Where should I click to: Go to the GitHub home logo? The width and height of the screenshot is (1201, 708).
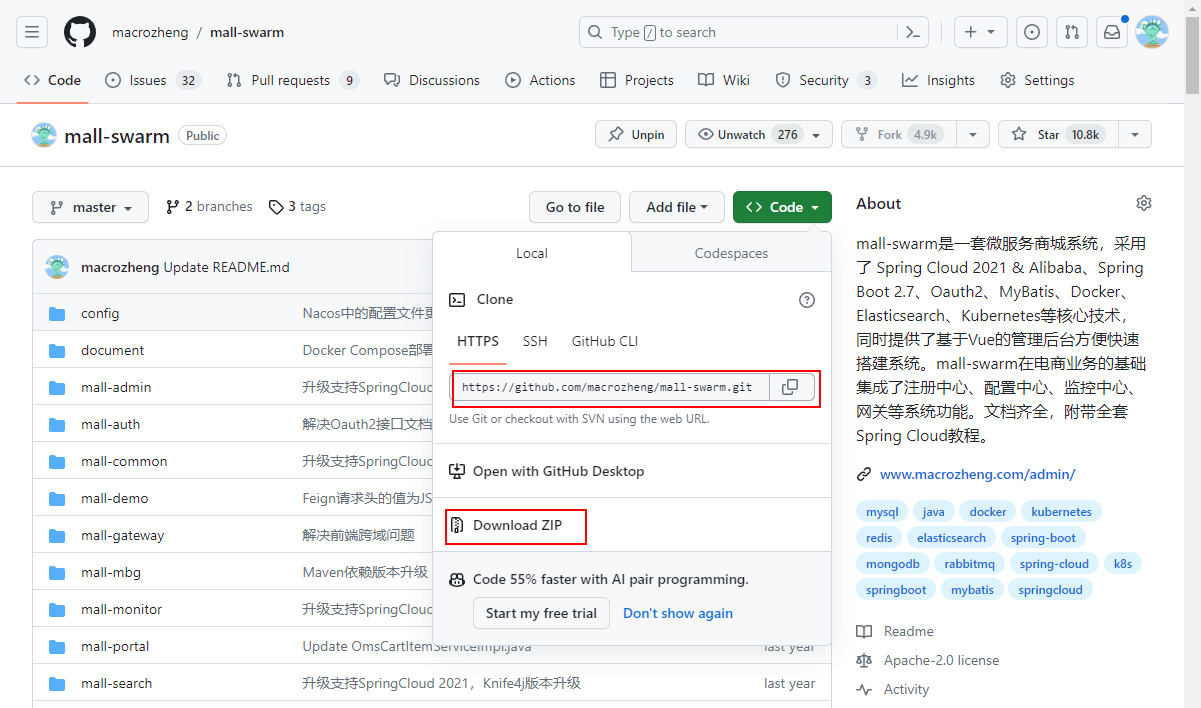(80, 32)
